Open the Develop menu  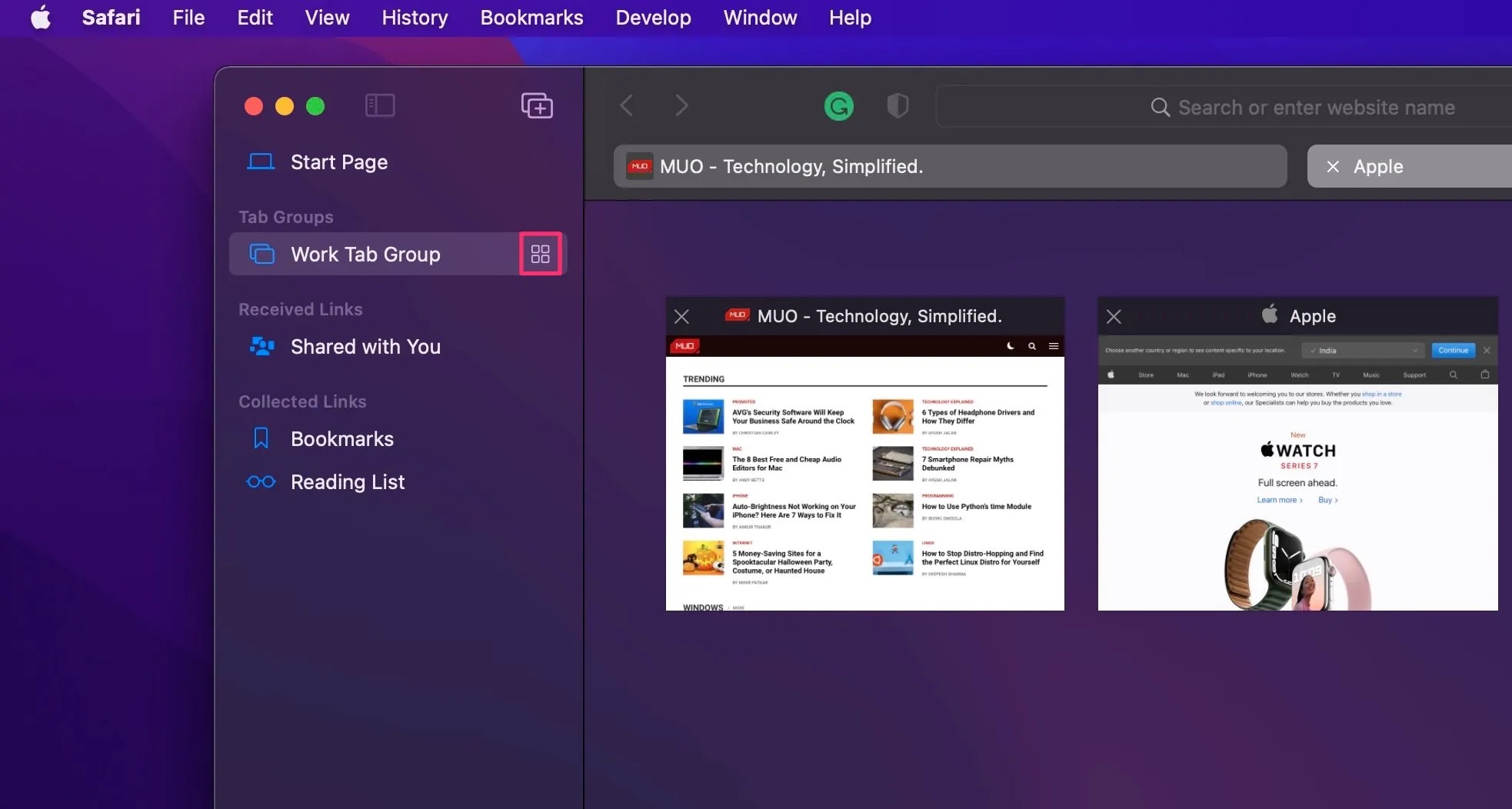pyautogui.click(x=652, y=17)
